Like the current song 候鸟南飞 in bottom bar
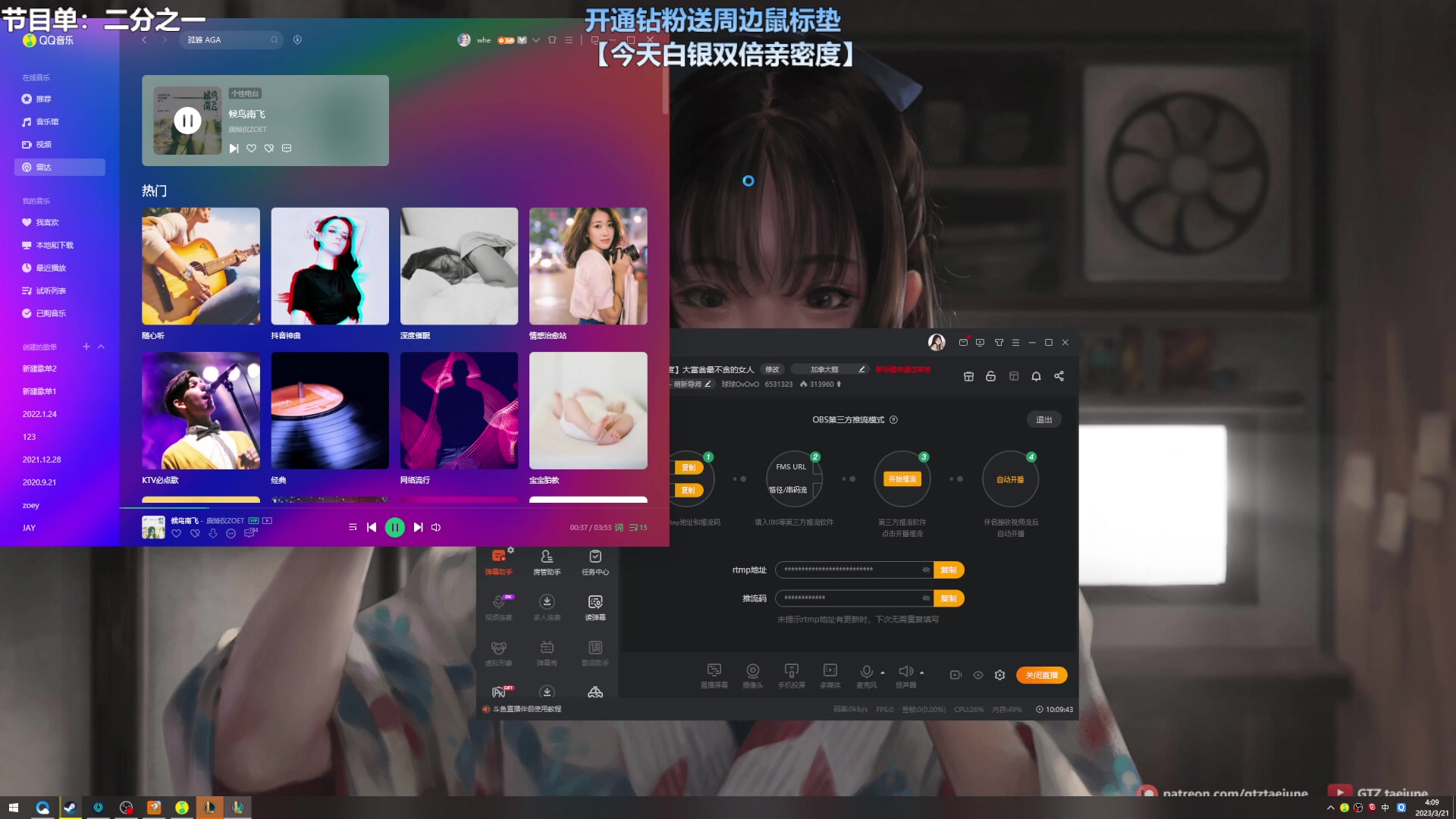1456x819 pixels. pyautogui.click(x=176, y=534)
